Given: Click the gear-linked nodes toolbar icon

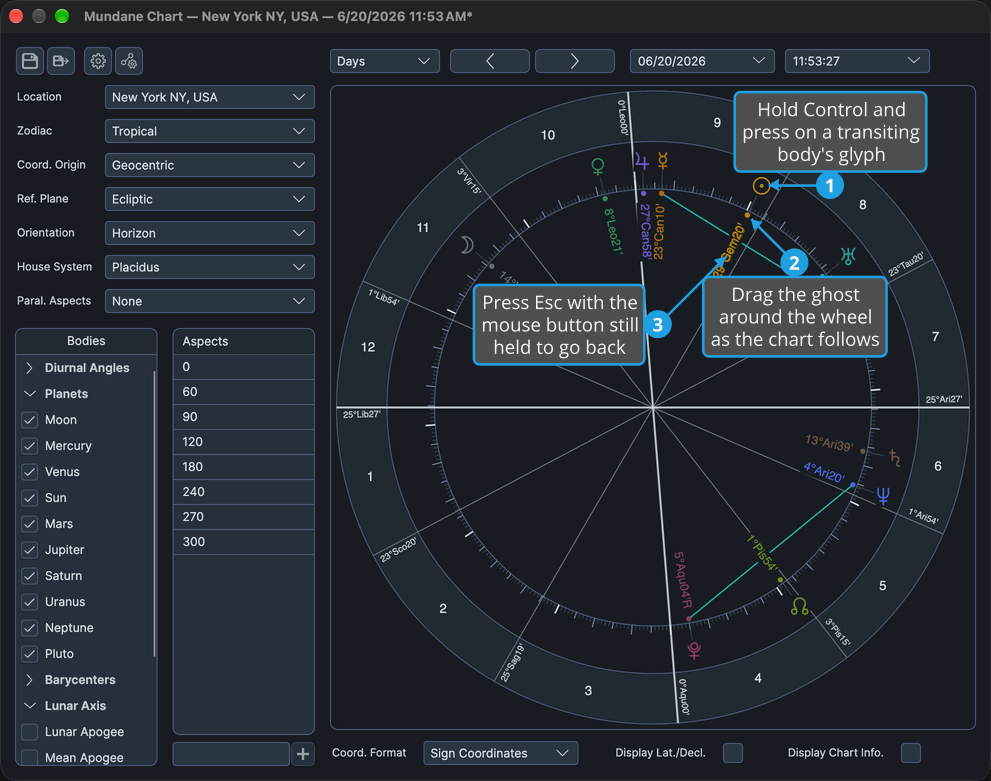Looking at the screenshot, I should tap(129, 61).
